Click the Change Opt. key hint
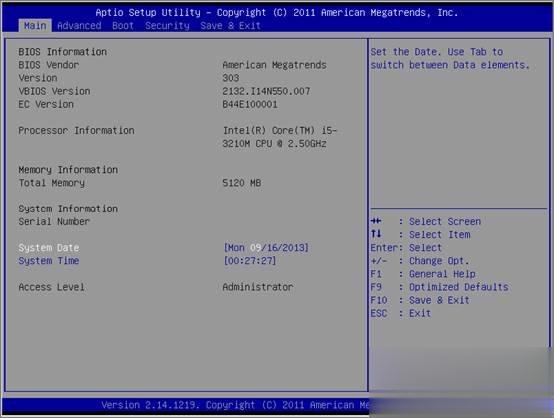The height and width of the screenshot is (418, 554). pyautogui.click(x=420, y=261)
